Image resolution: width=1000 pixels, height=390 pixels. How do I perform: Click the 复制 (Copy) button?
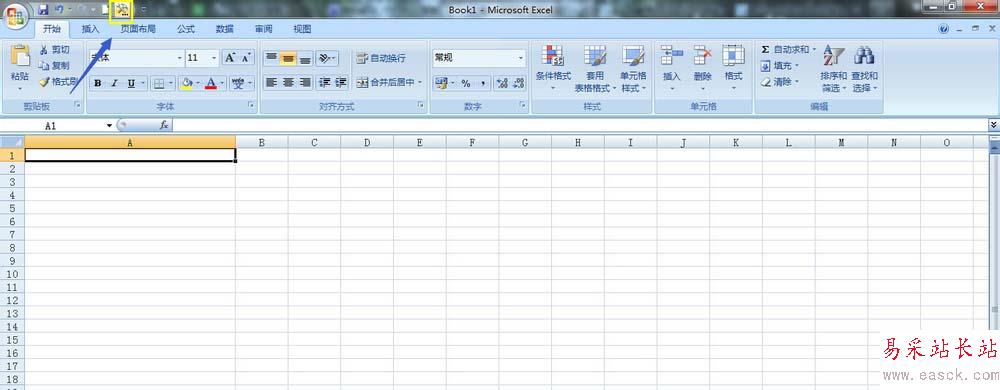[55, 66]
